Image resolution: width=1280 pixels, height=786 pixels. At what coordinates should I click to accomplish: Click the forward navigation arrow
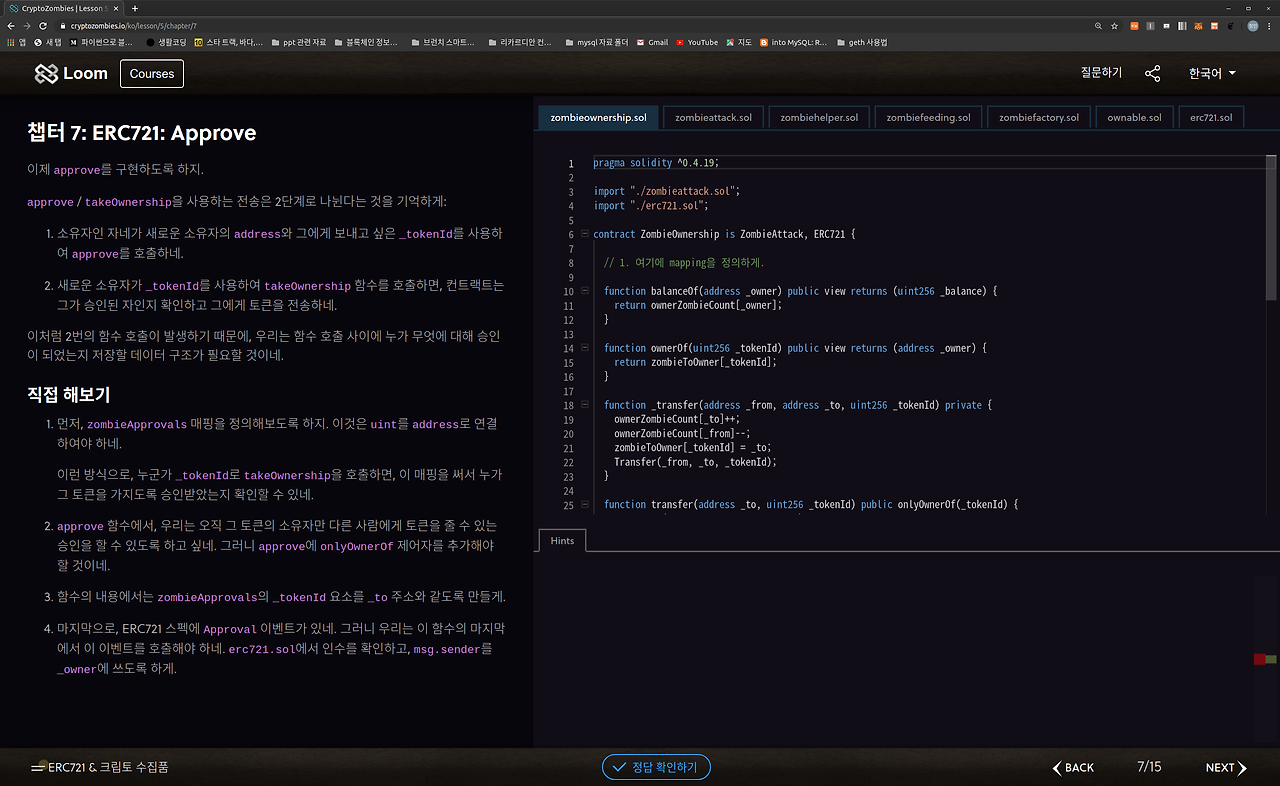tap(27, 25)
